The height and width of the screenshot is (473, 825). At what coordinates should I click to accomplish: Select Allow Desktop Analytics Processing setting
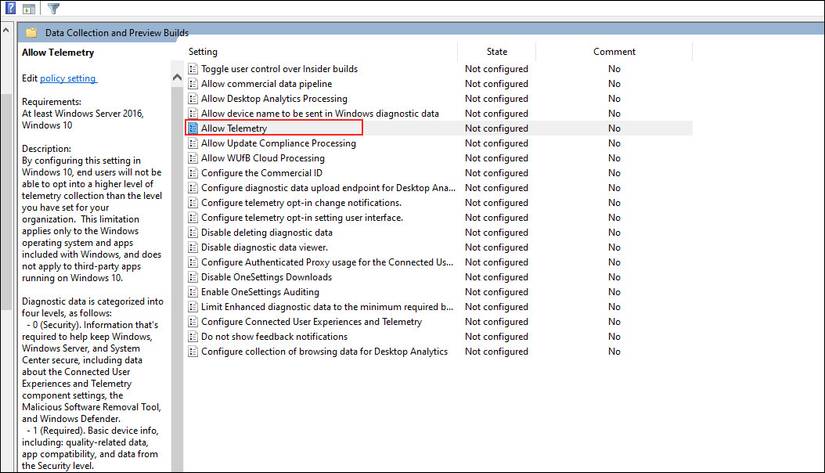pos(274,98)
